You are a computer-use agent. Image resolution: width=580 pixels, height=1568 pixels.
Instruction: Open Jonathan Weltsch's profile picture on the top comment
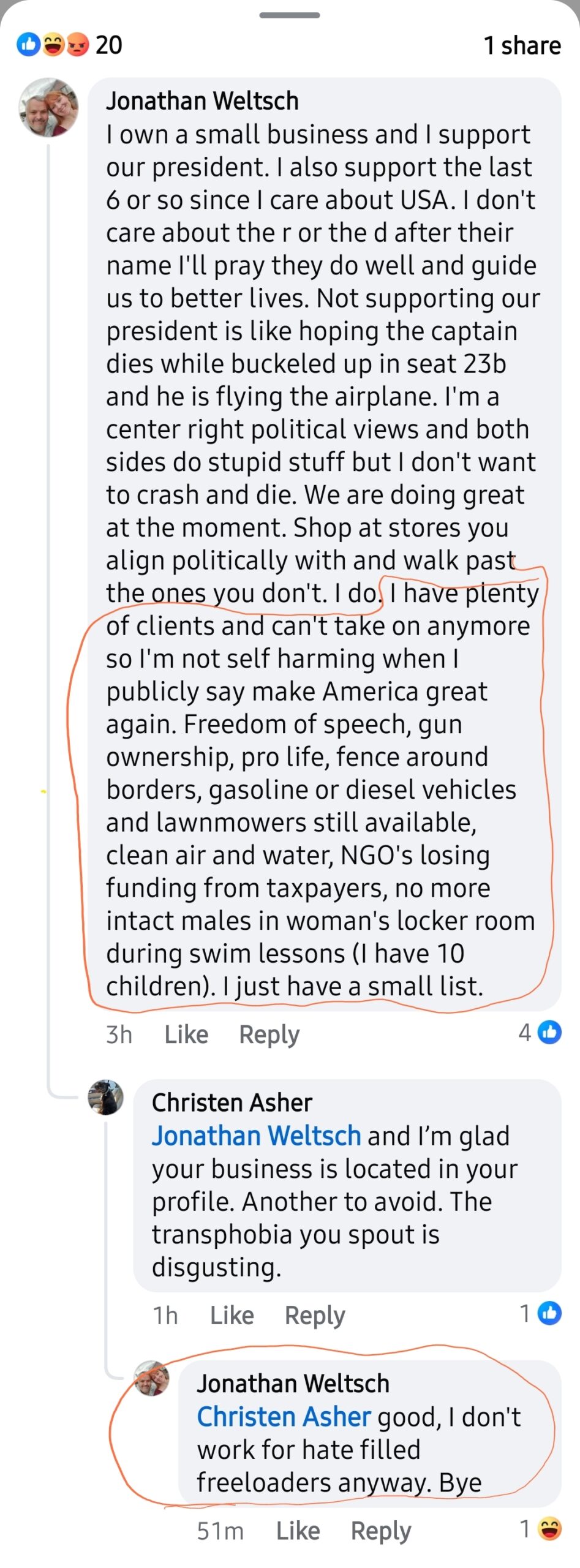point(49,107)
